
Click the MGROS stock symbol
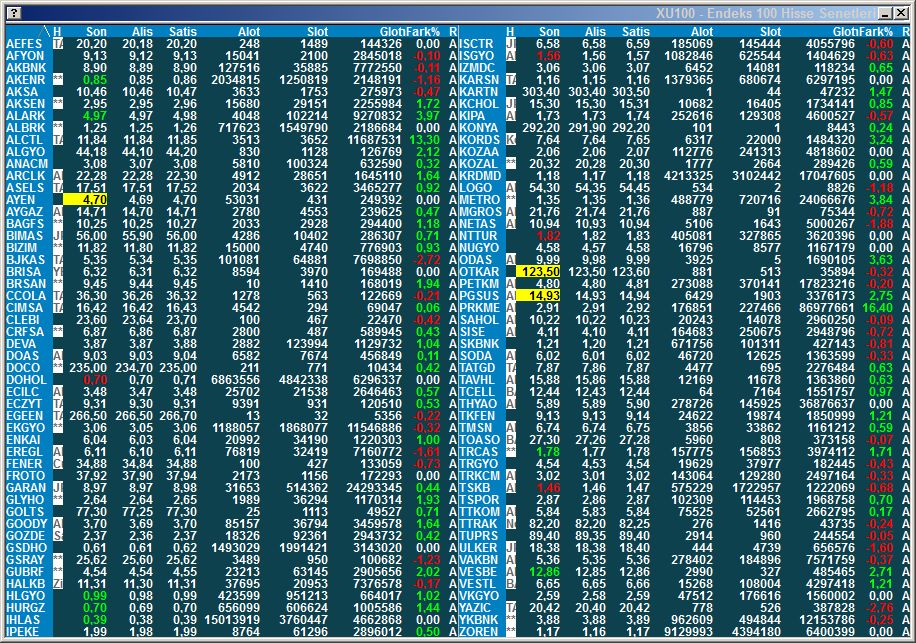(x=481, y=211)
